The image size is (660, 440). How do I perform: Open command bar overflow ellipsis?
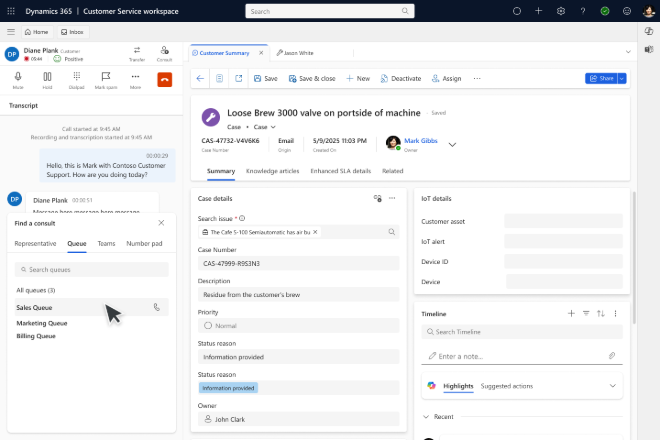point(476,79)
